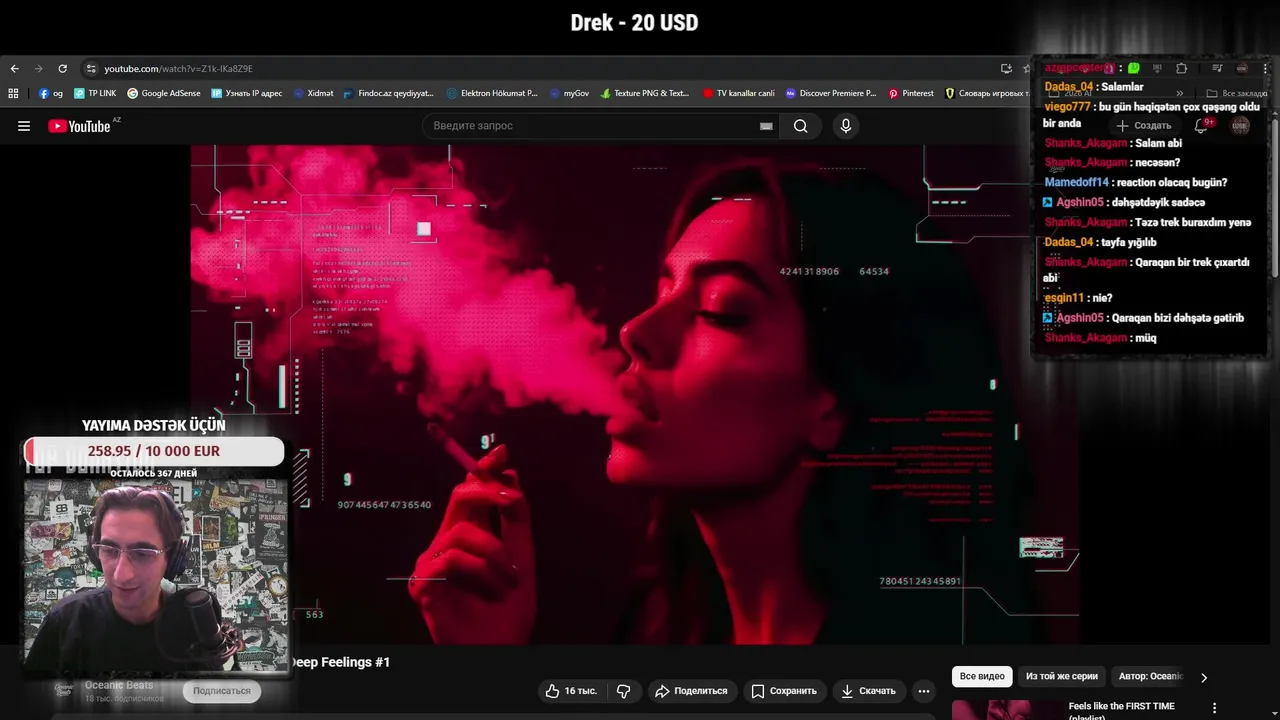Open the on-screen keyboard icon in search

point(766,126)
